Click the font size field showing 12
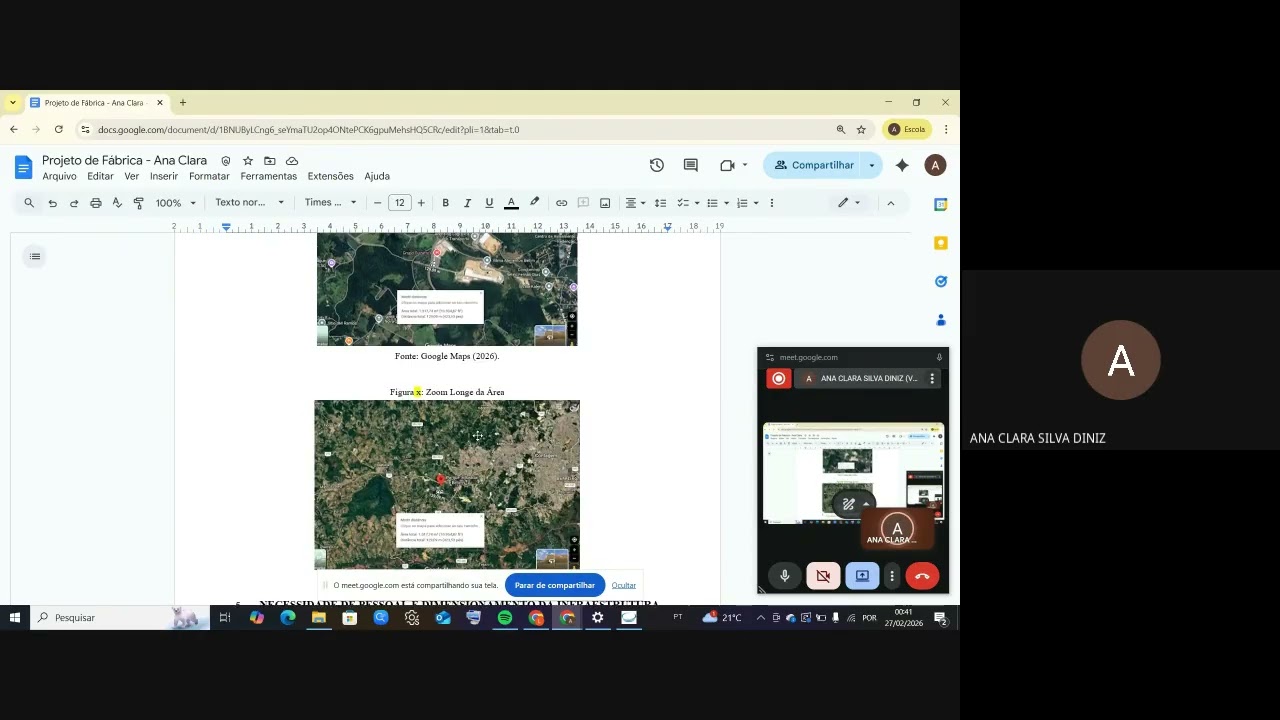1280x720 pixels. 399,203
